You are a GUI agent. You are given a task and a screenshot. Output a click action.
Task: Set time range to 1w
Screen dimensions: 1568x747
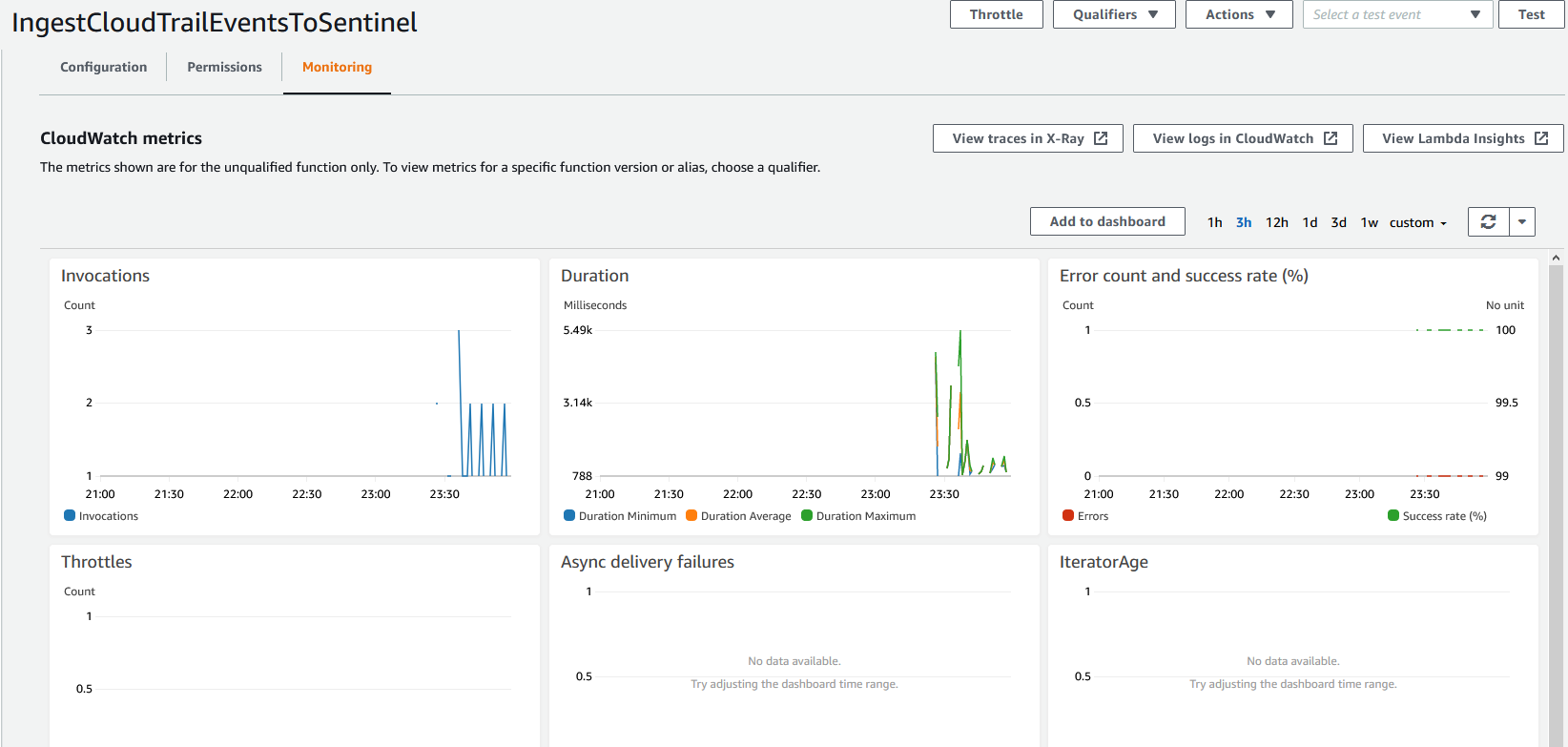click(1369, 222)
